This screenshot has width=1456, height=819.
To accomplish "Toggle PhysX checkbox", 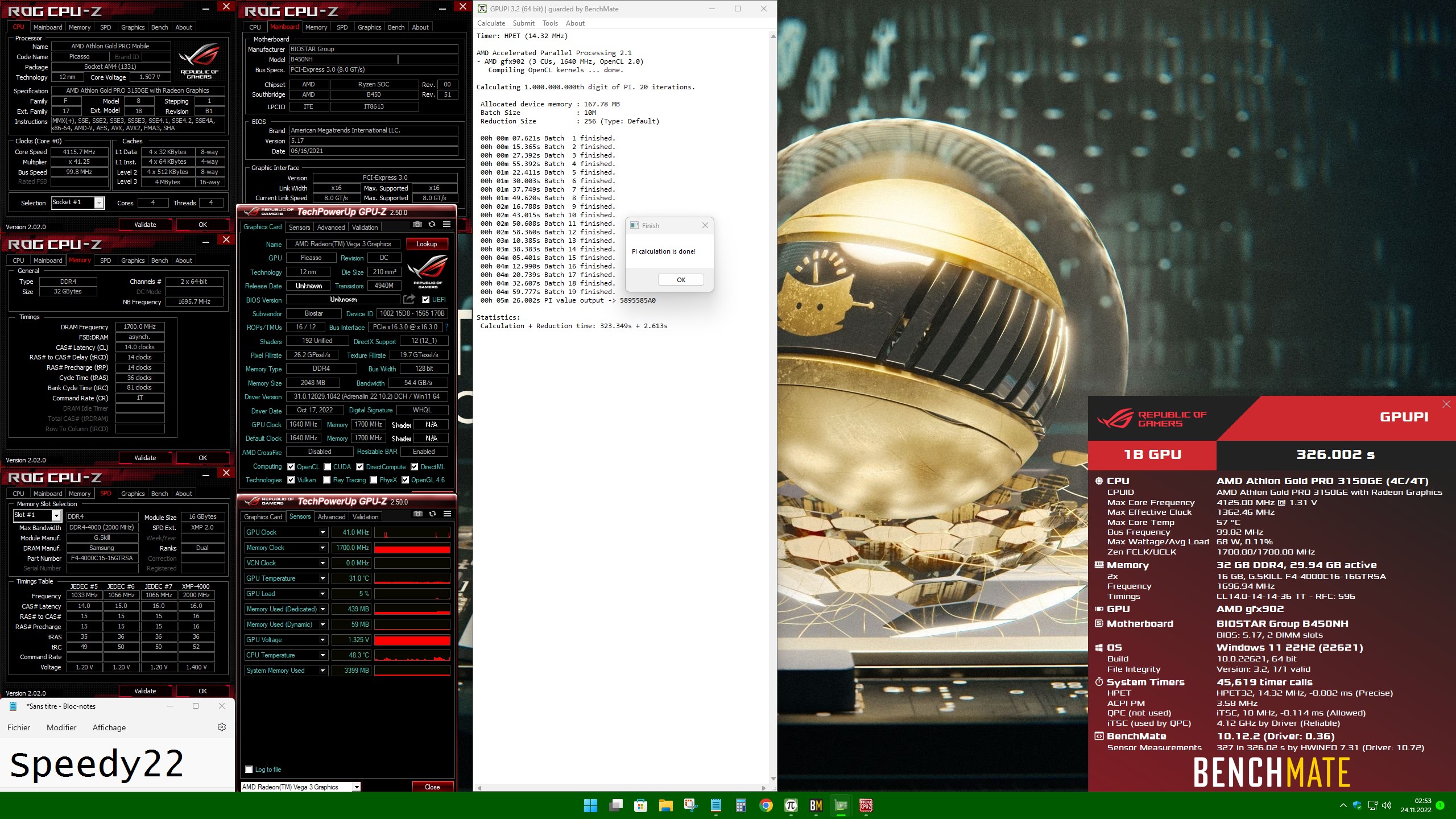I will [374, 480].
